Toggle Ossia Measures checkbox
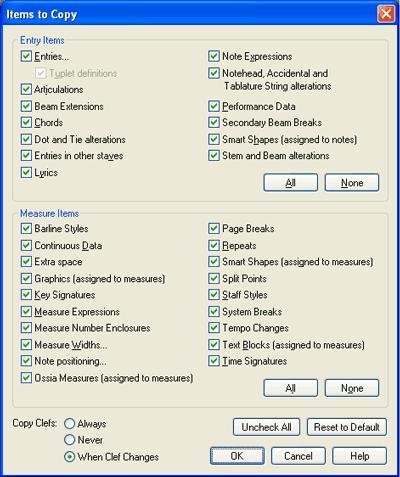 point(26,378)
